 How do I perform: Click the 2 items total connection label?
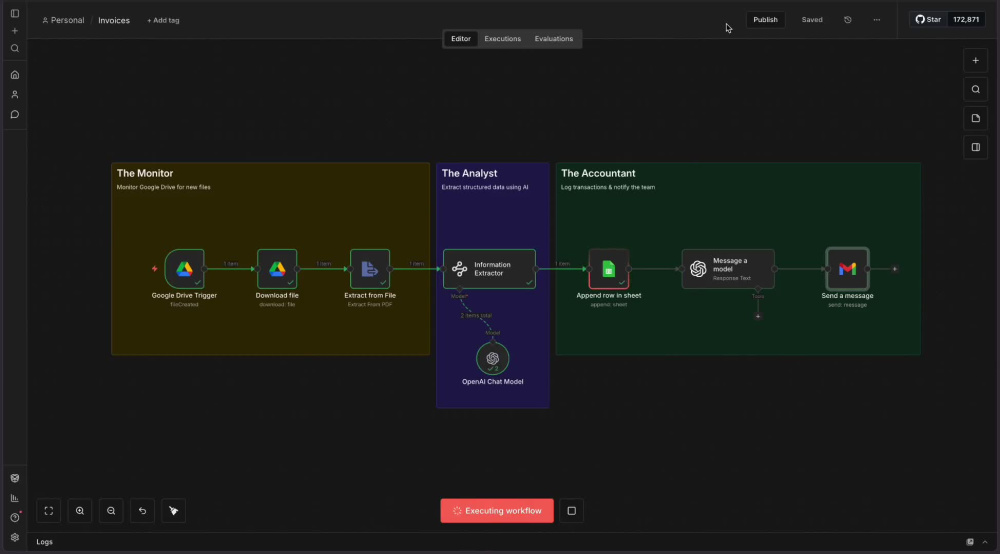(x=476, y=316)
